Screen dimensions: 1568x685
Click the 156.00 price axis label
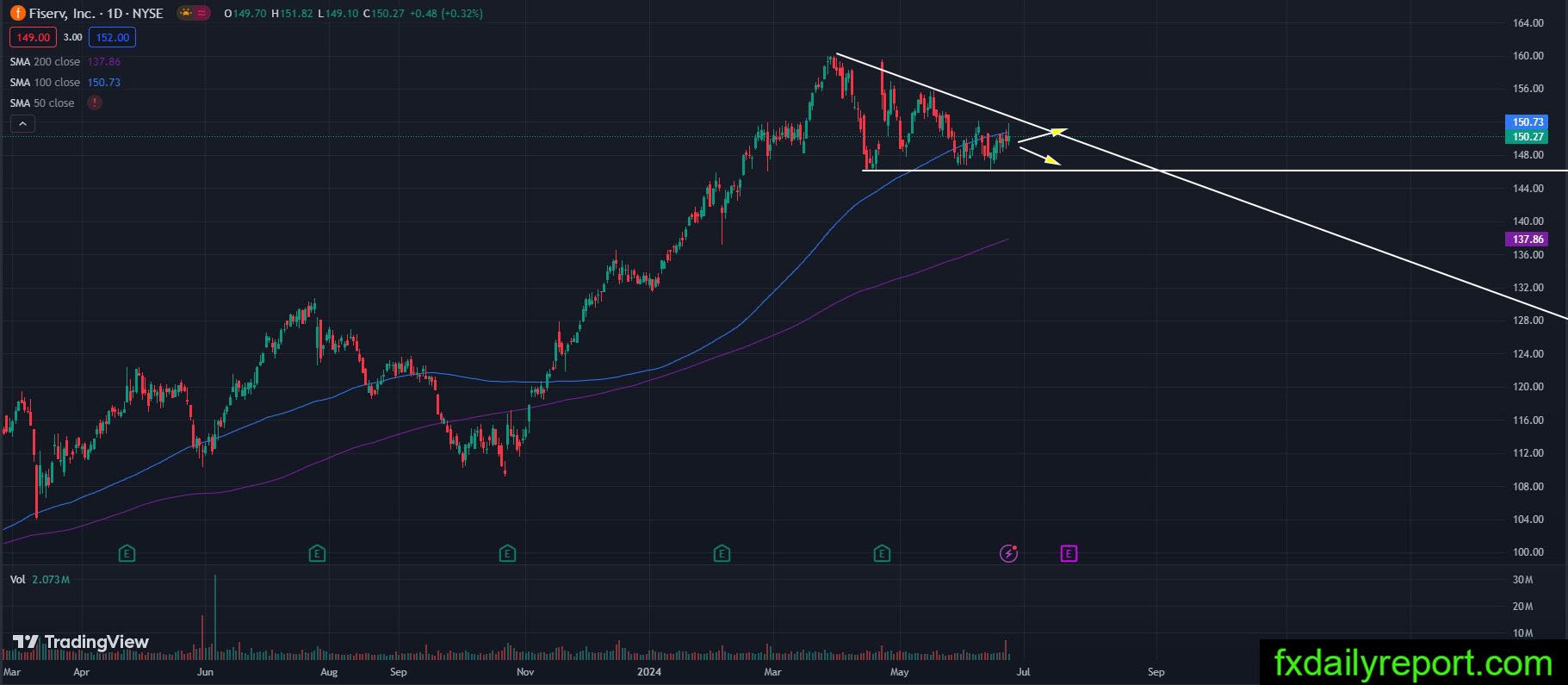(x=1528, y=89)
